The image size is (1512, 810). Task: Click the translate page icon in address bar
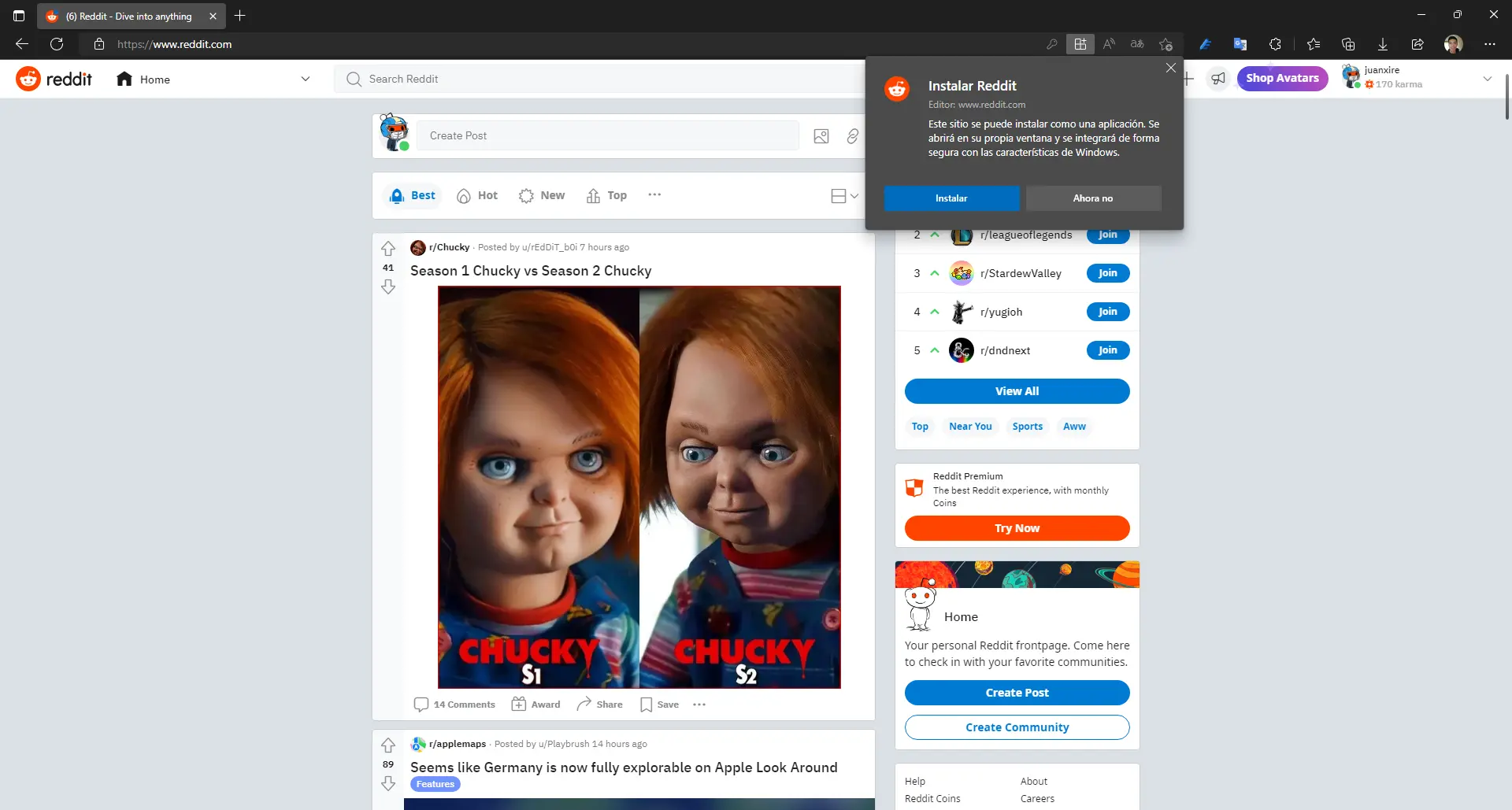coord(1137,44)
